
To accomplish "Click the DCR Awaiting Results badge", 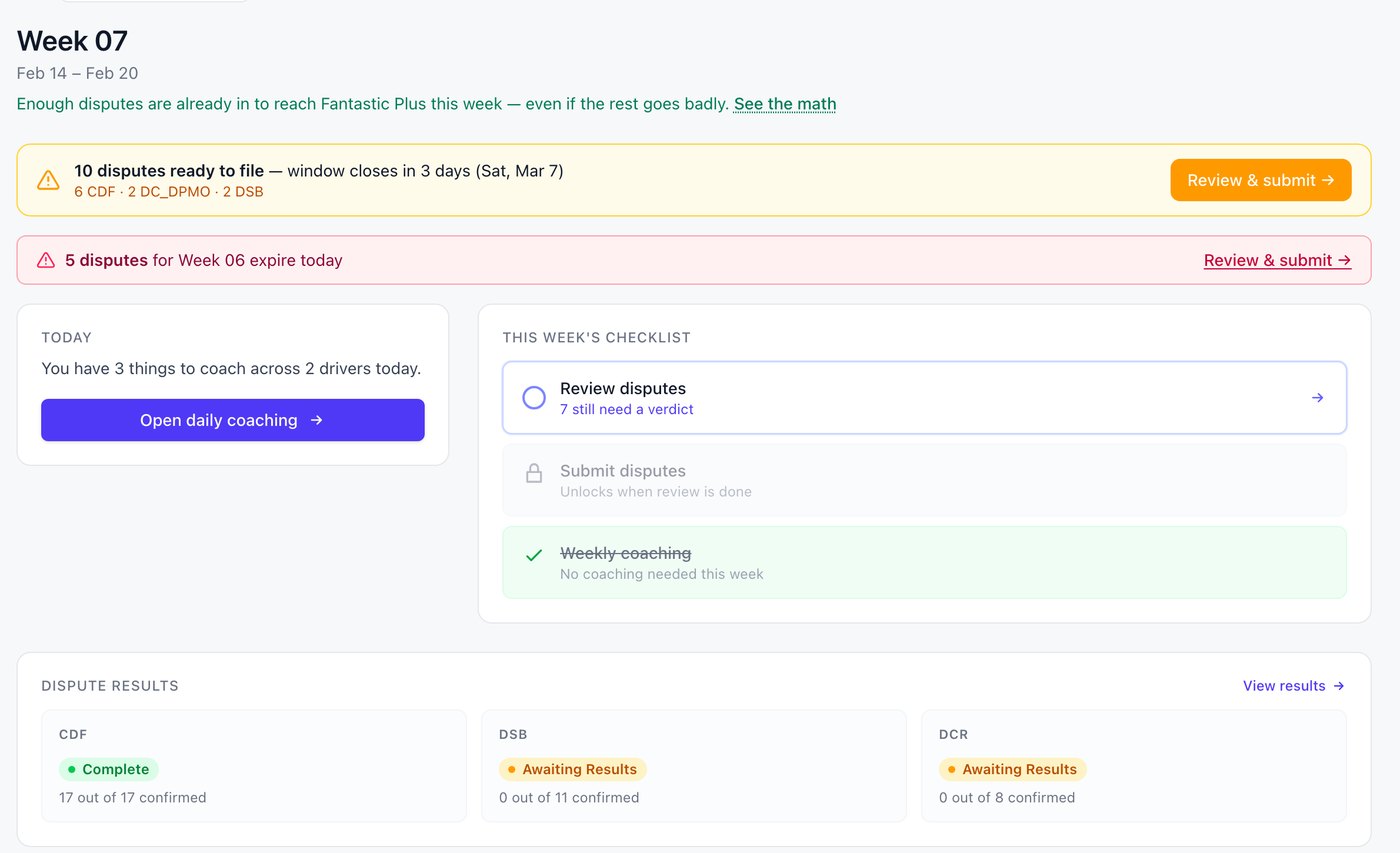I will 1013,769.
